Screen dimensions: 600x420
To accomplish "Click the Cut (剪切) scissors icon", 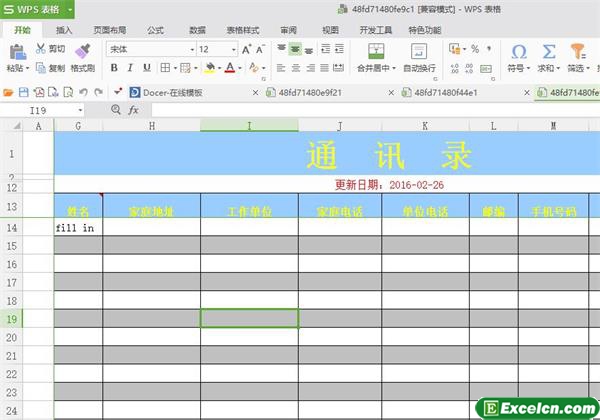I will [x=40, y=49].
